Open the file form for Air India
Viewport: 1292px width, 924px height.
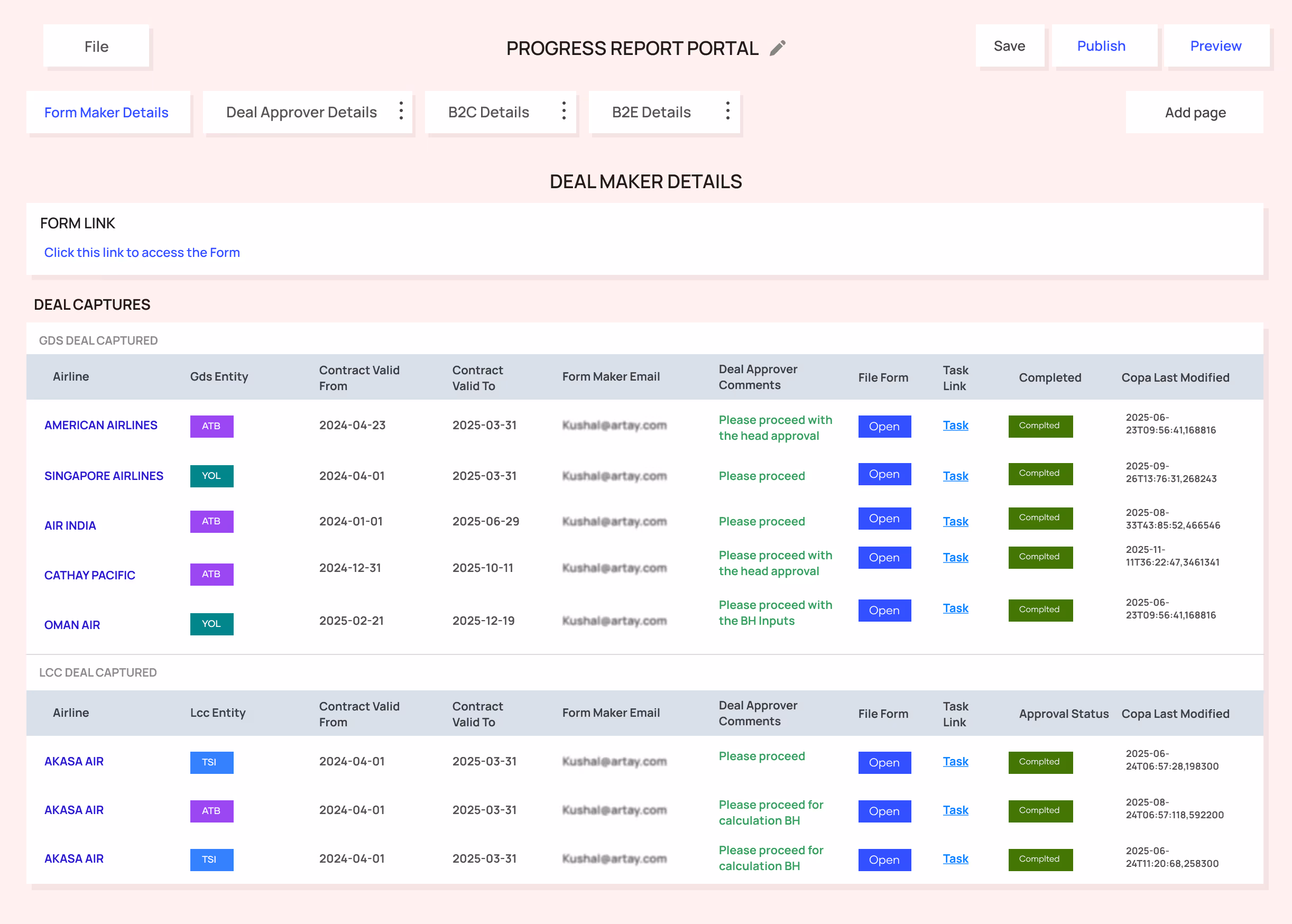[883, 519]
